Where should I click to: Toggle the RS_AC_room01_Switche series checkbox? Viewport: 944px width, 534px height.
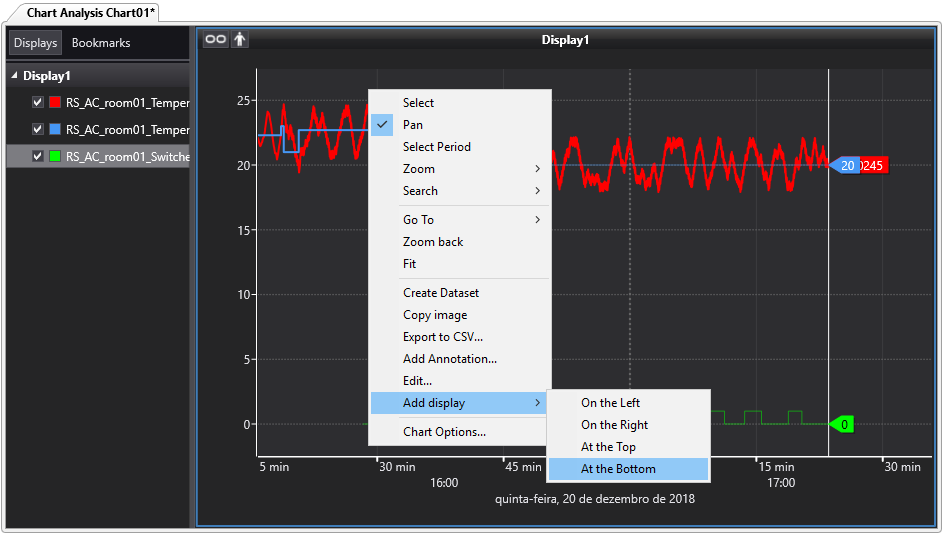coord(38,156)
